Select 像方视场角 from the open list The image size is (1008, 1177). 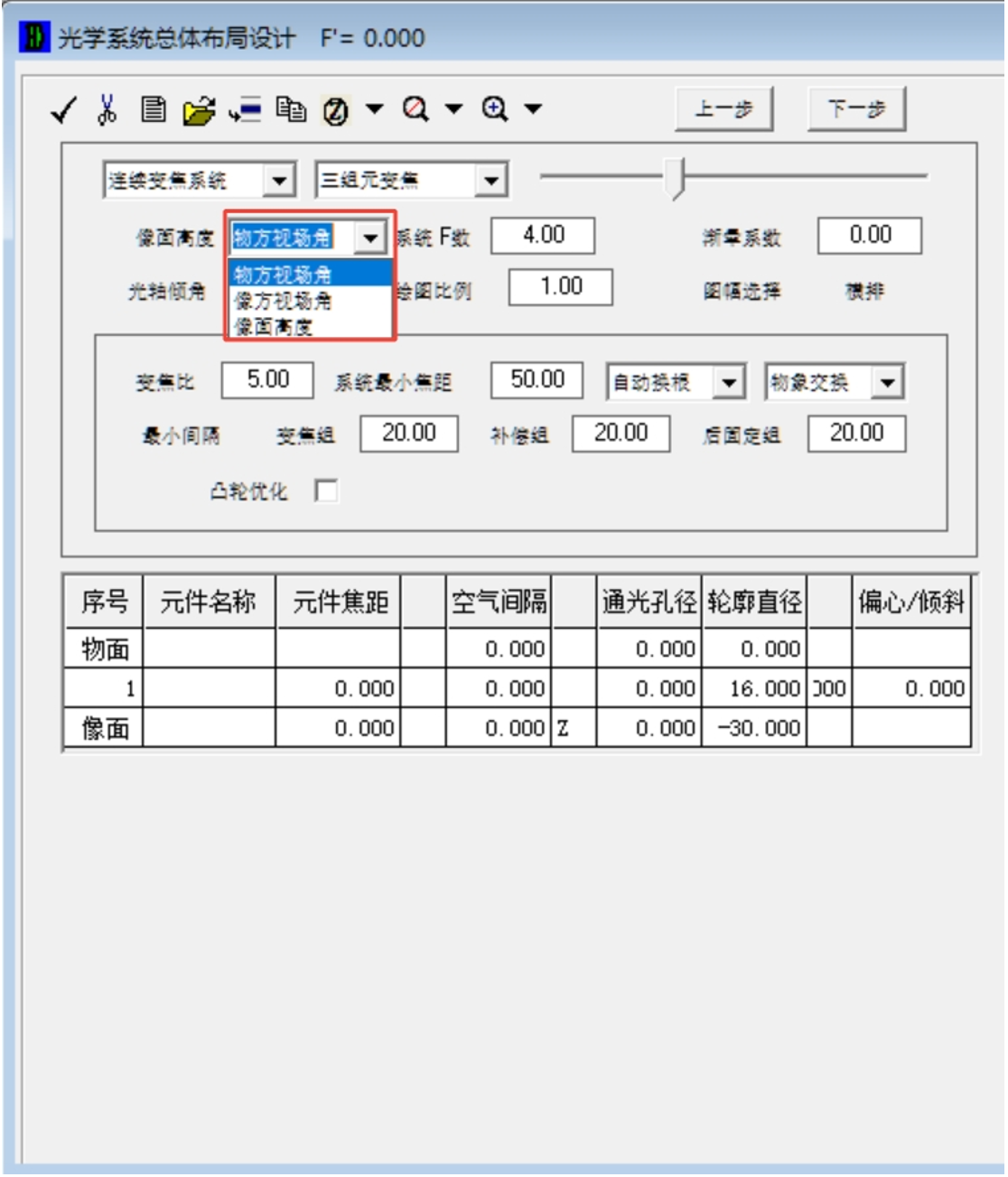[283, 301]
